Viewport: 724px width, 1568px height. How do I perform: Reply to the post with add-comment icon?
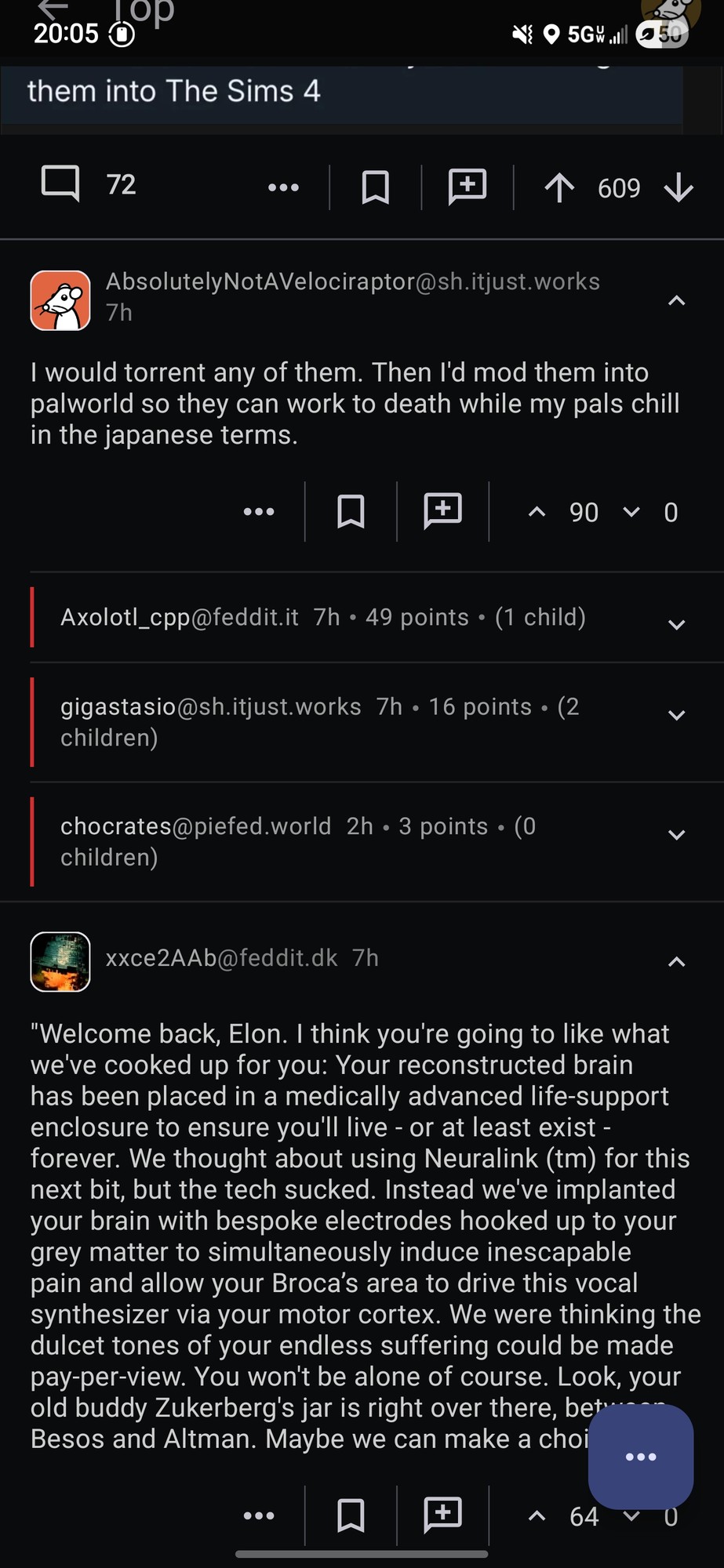click(x=468, y=187)
